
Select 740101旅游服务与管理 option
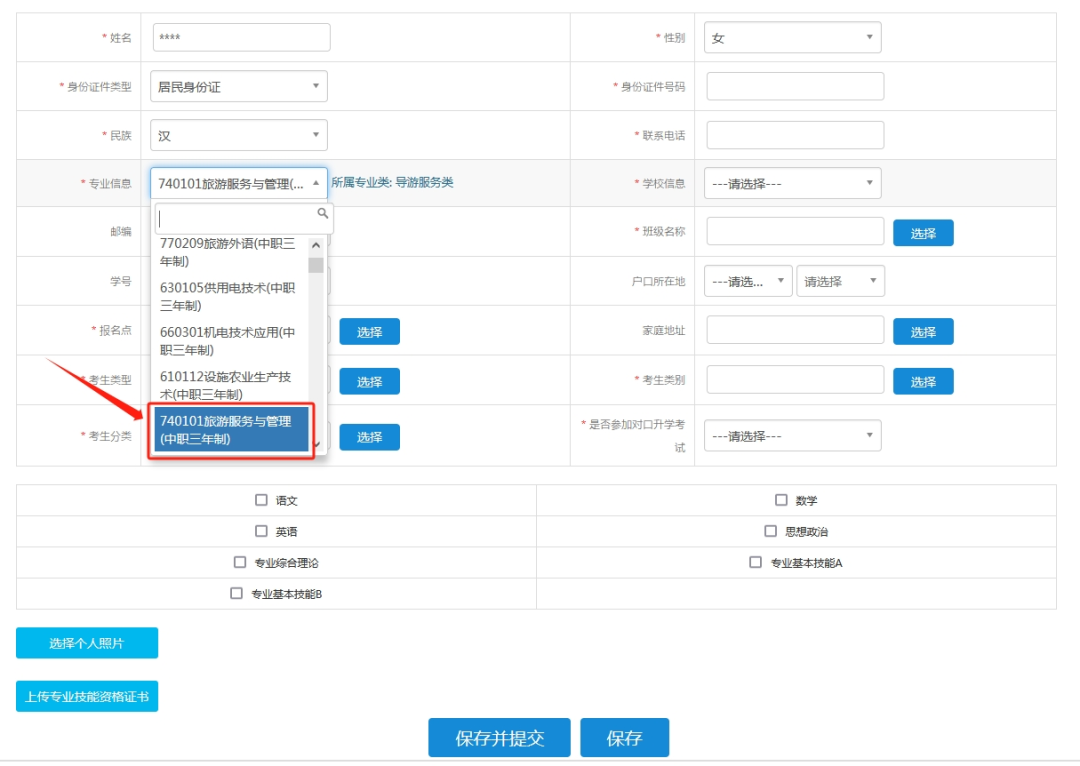[231, 430]
